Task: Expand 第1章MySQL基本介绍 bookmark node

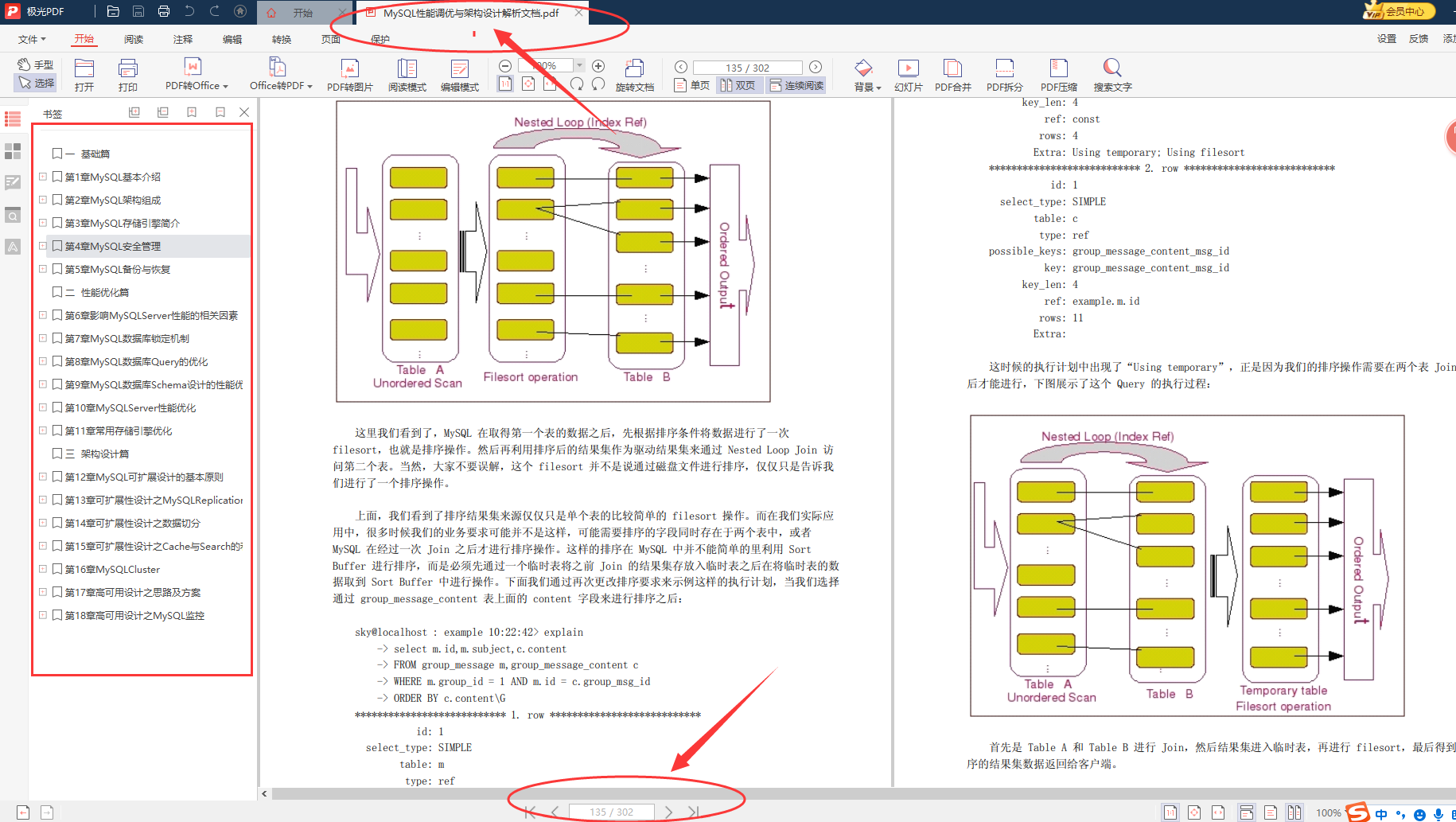Action: (x=43, y=177)
